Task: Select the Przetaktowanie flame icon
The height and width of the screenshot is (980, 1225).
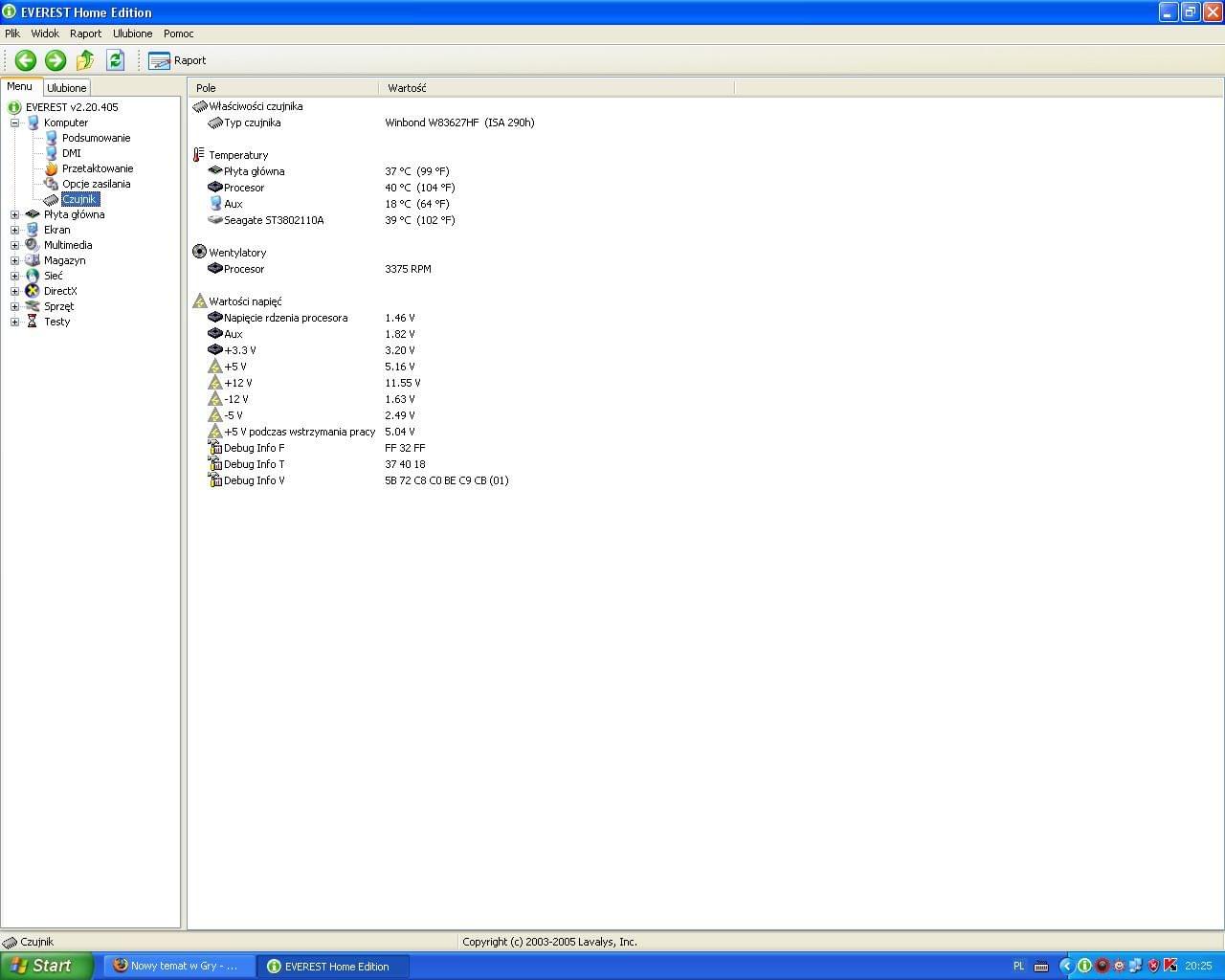Action: pos(52,168)
